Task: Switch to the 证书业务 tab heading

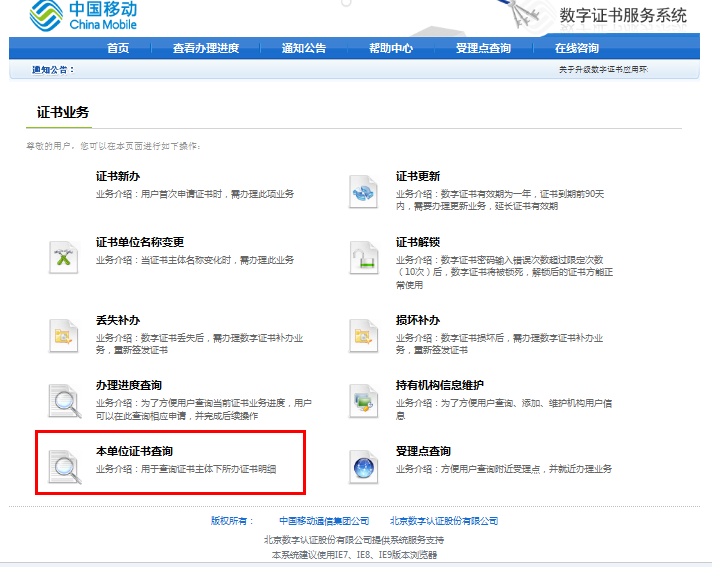Action: 62,112
